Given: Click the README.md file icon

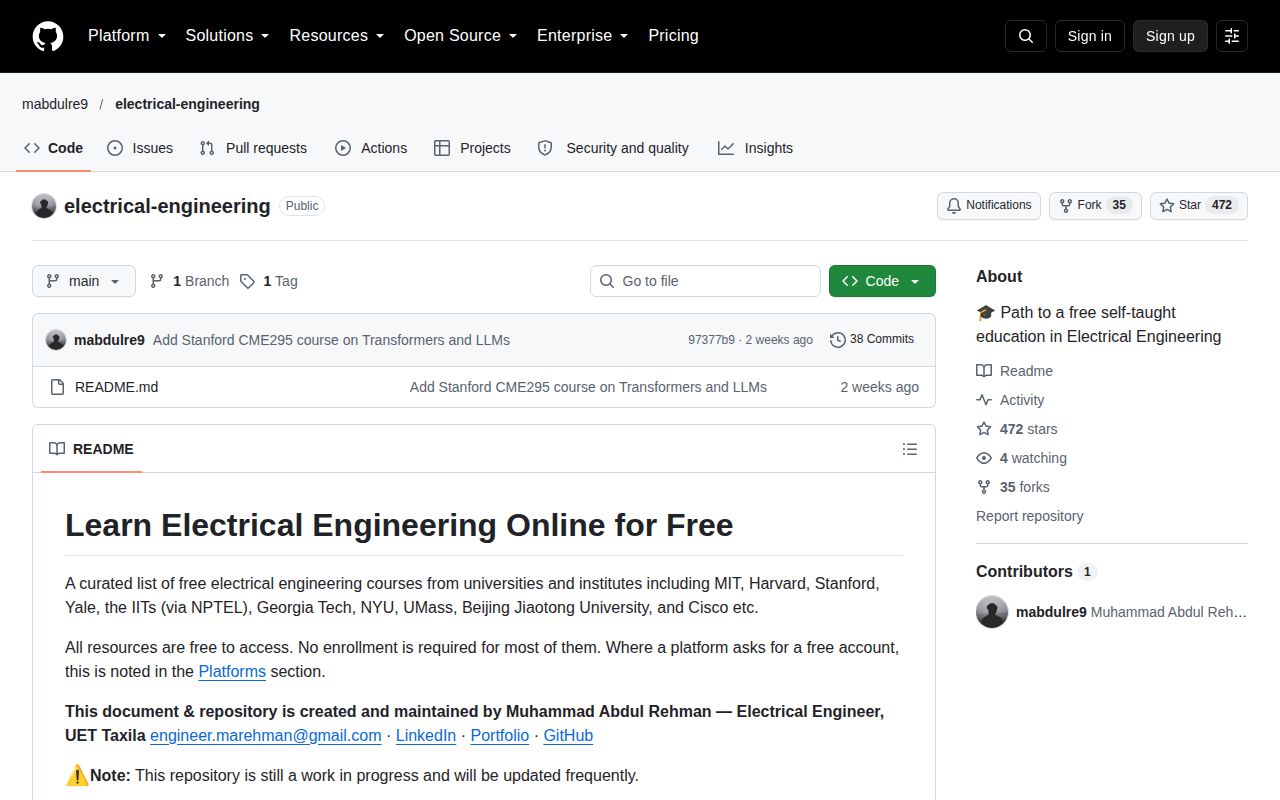Looking at the screenshot, I should point(57,387).
